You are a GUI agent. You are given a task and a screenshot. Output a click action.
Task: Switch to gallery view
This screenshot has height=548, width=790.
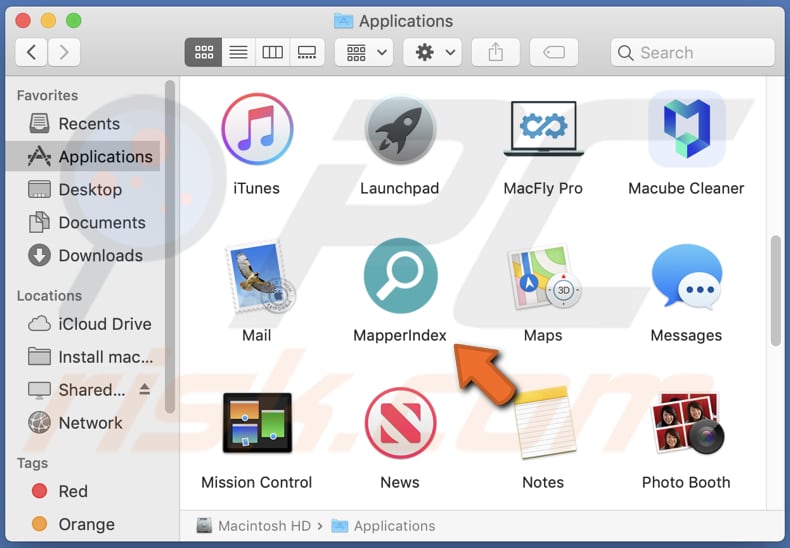pyautogui.click(x=307, y=52)
